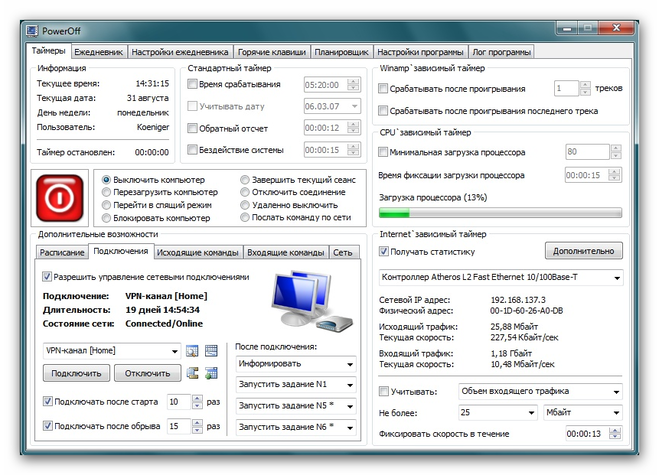Click network computers icon beside Отключить button
The image size is (659, 475).
coord(194,373)
